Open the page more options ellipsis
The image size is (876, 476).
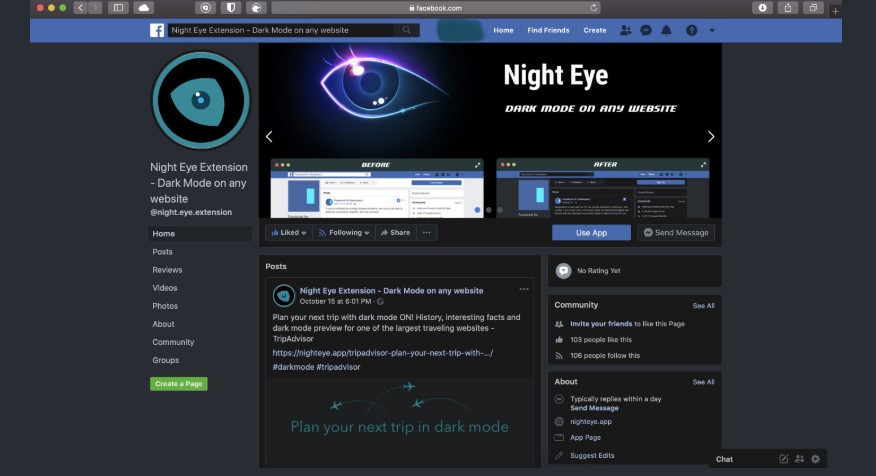click(427, 232)
